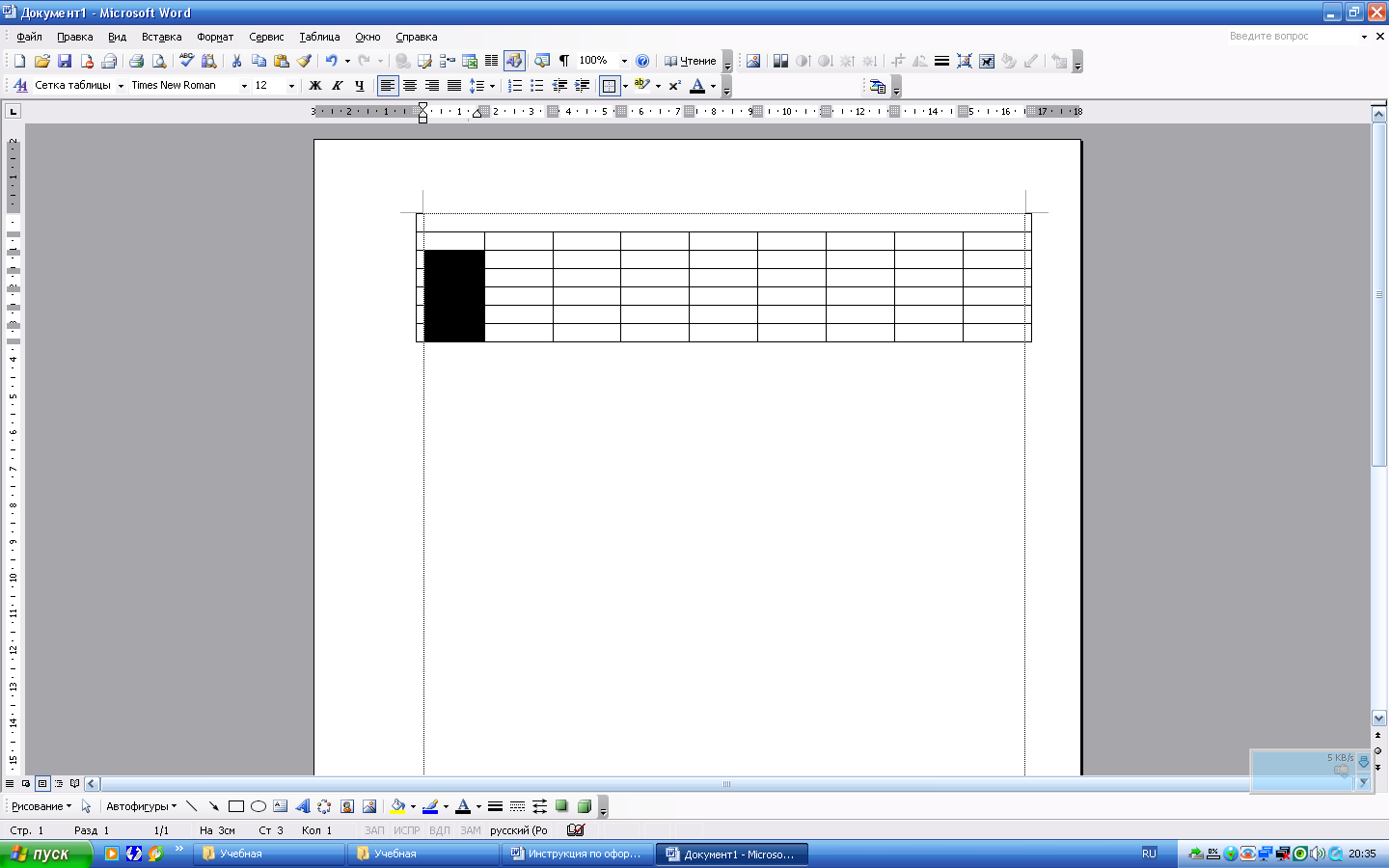Open the fill color (paint bucket) button
The height and width of the screenshot is (868, 1389).
(x=397, y=806)
